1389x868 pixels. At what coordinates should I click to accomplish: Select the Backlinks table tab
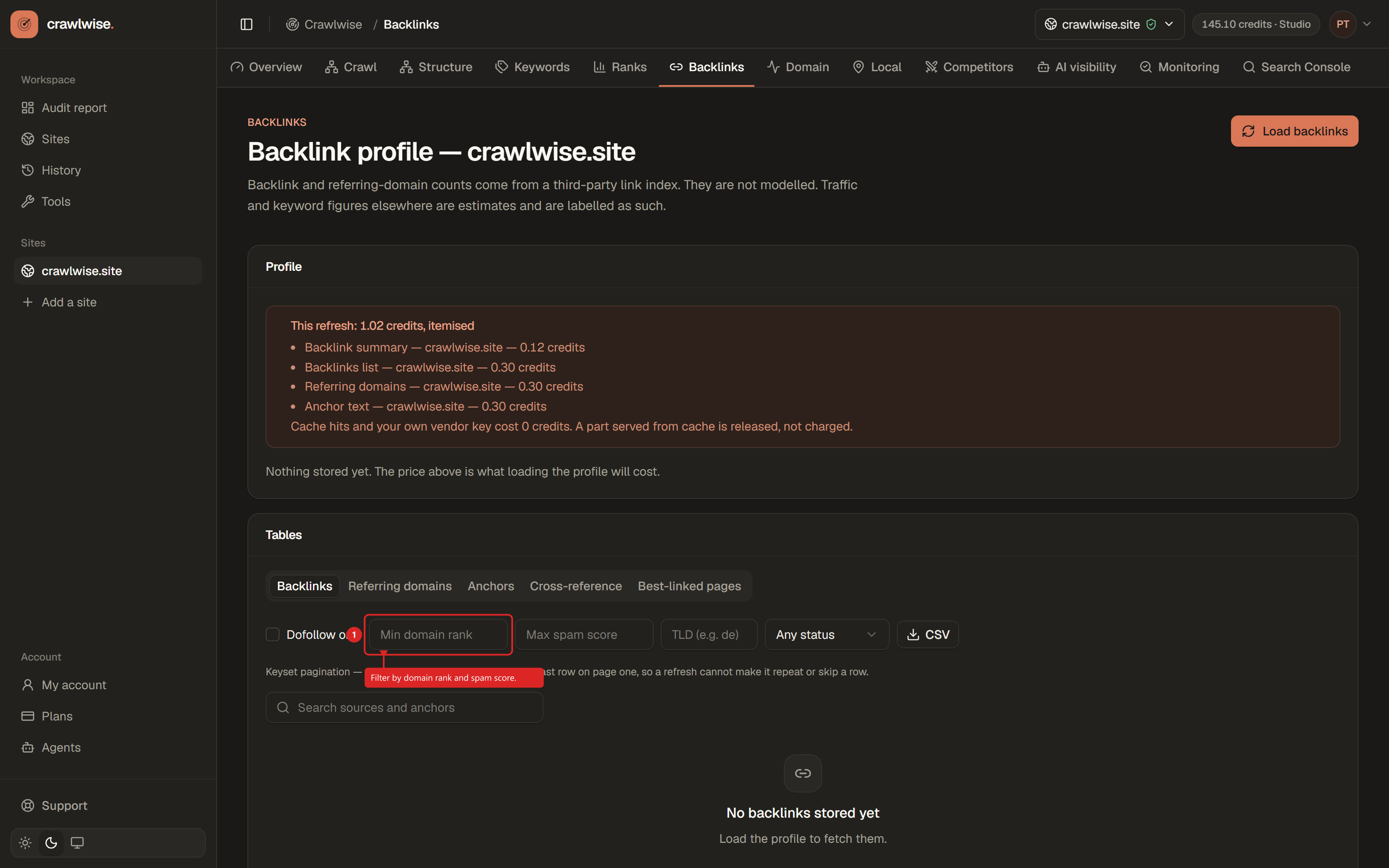pos(305,586)
